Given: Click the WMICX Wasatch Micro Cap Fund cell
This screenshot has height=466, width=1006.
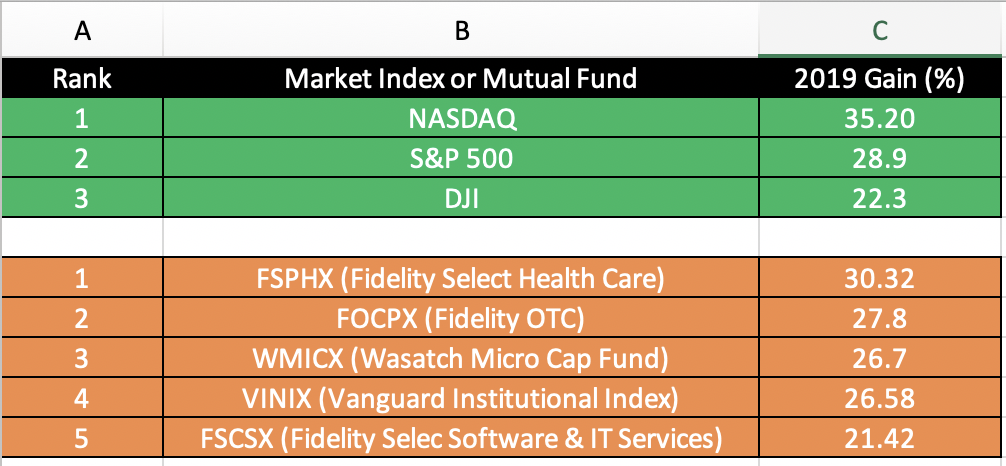Looking at the screenshot, I should (461, 358).
